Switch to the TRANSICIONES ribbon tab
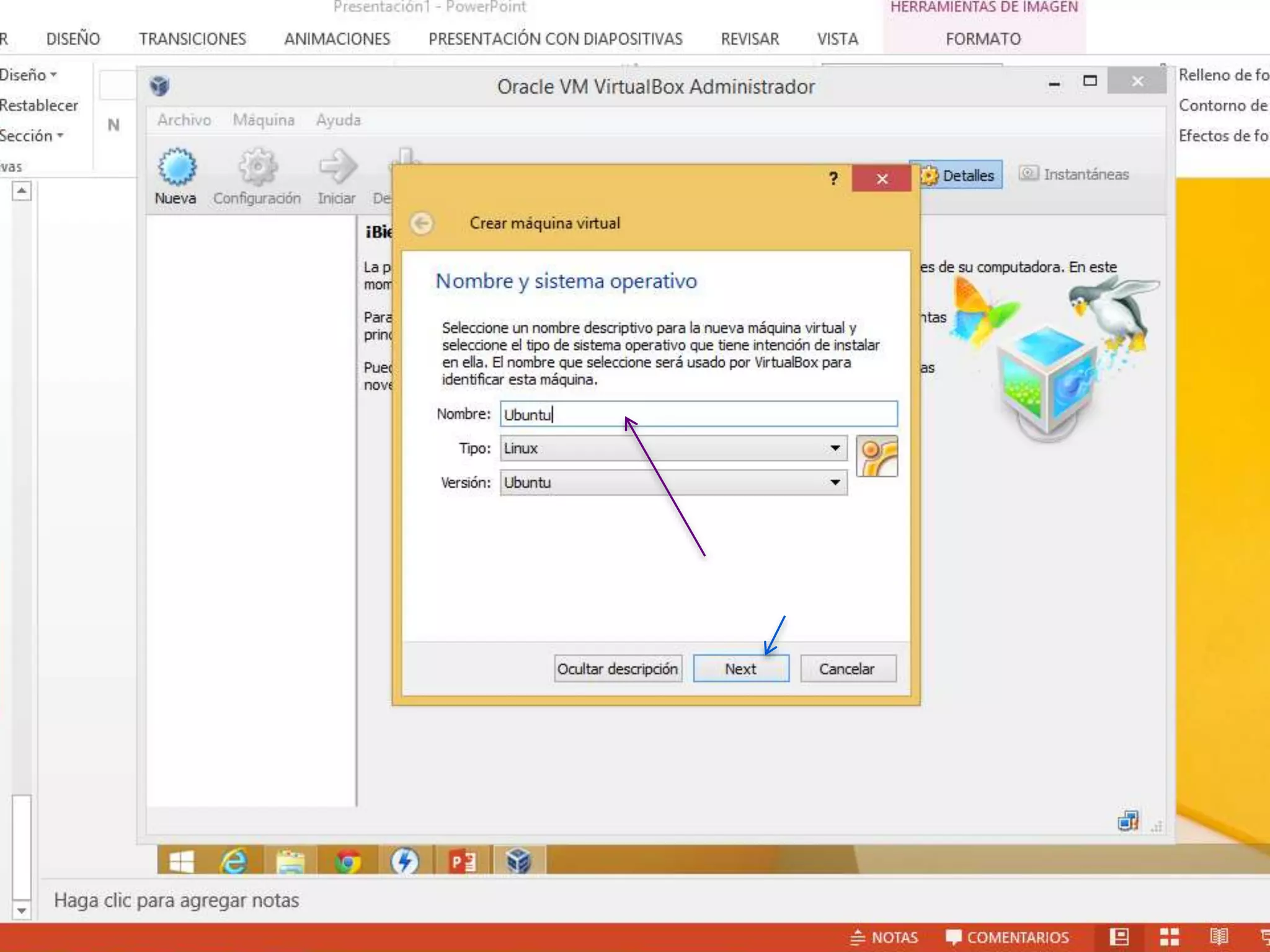 (x=192, y=39)
